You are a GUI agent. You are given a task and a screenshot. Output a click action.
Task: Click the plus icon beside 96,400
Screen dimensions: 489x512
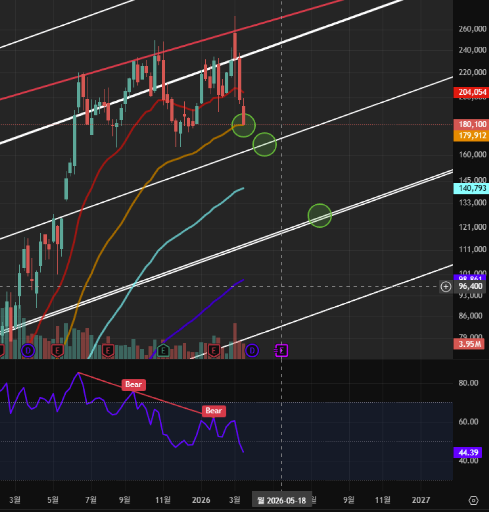click(446, 287)
